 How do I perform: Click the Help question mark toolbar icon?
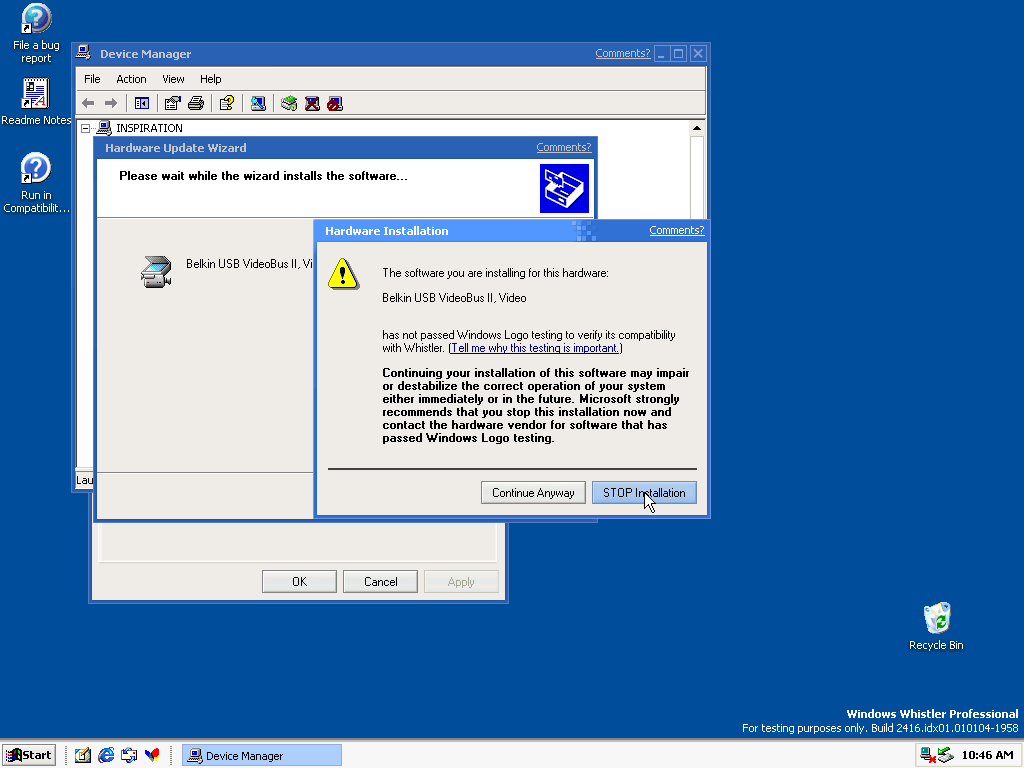click(x=227, y=103)
